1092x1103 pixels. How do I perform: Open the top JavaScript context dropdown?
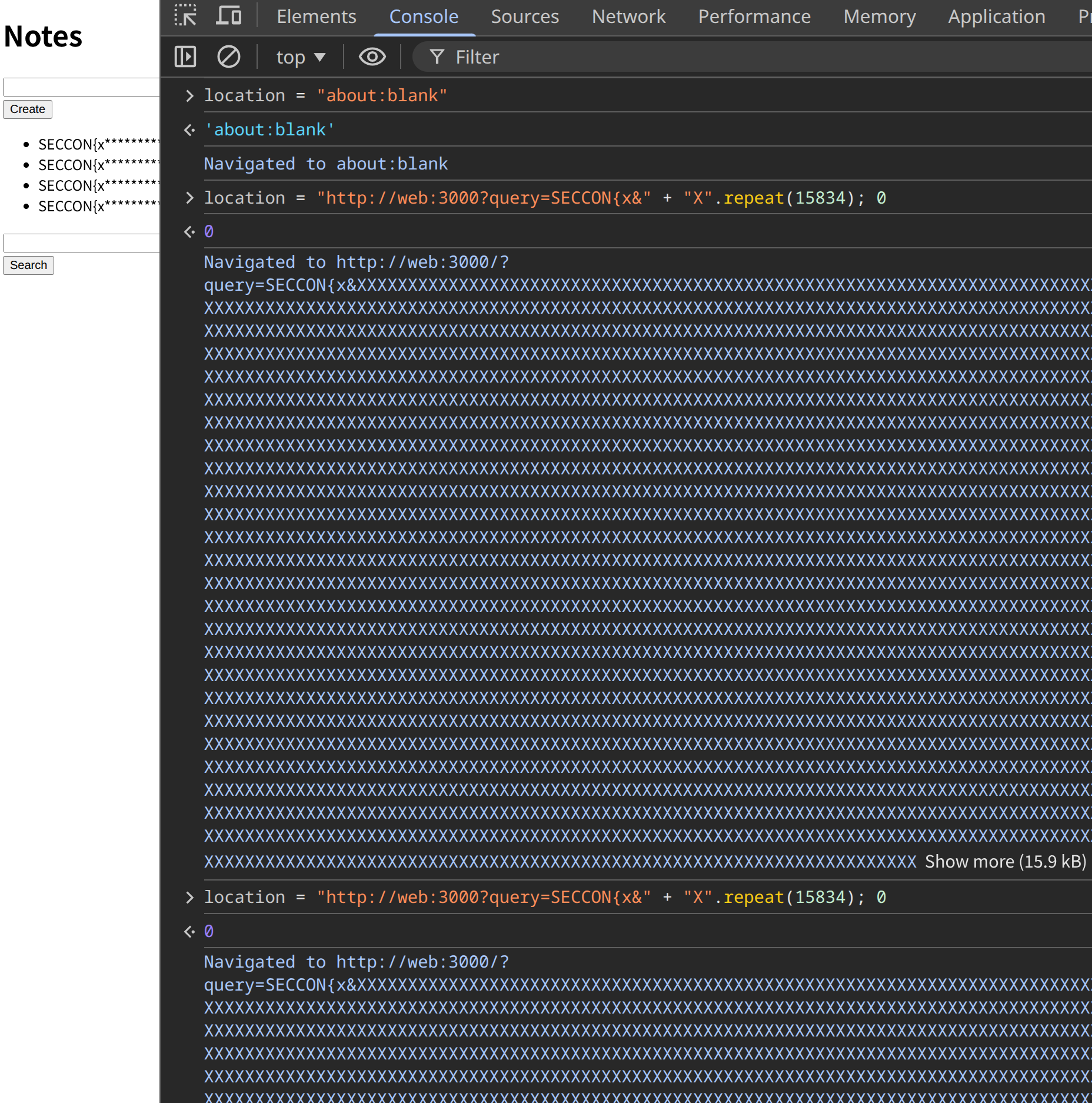pos(300,57)
